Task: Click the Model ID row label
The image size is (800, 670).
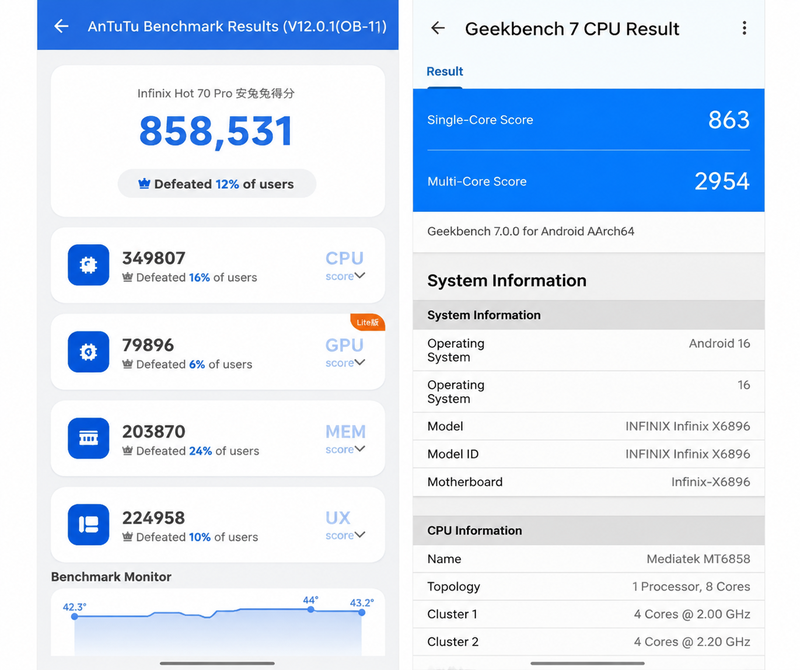Action: pos(453,454)
